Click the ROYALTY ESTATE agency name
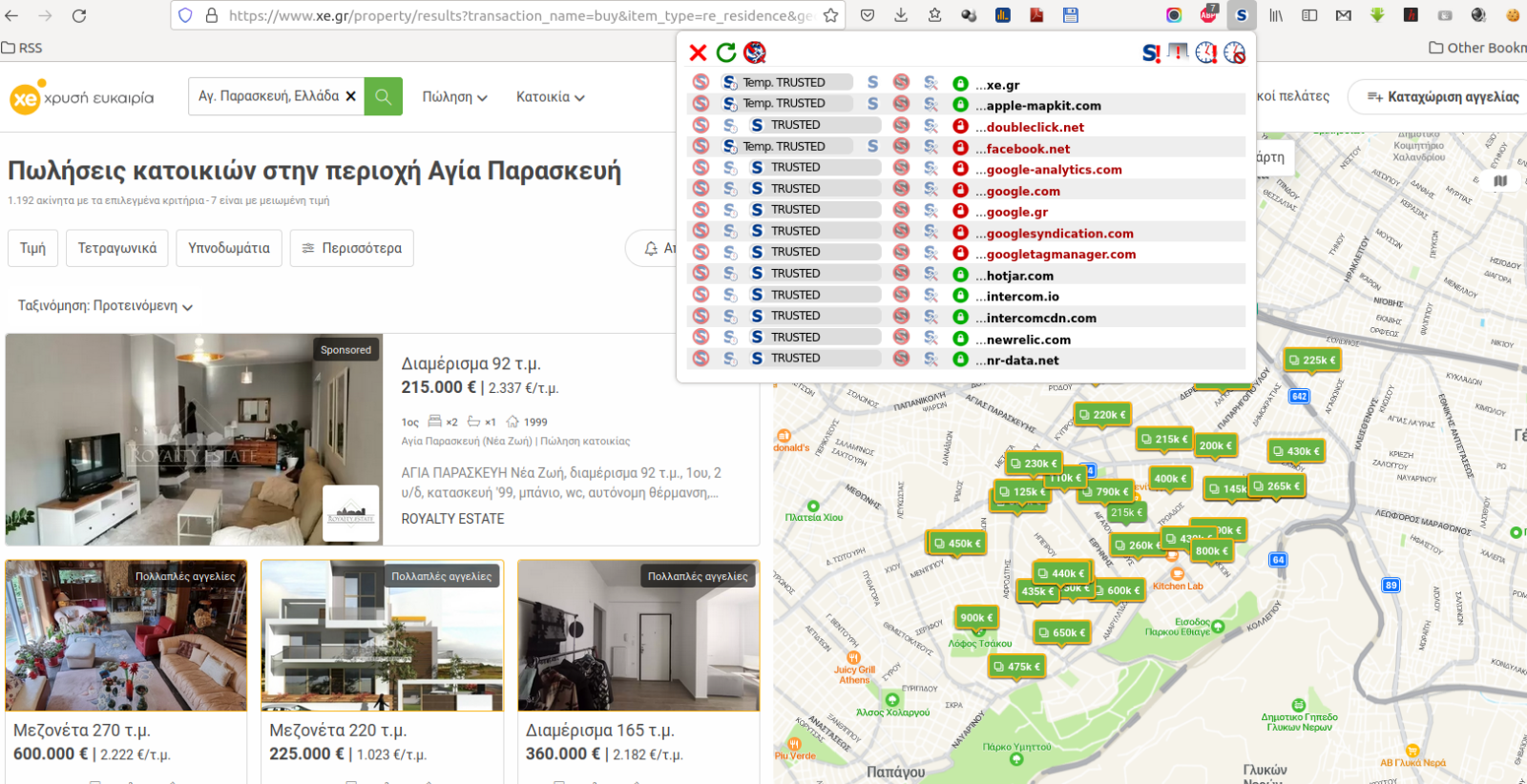Image resolution: width=1527 pixels, height=784 pixels. (452, 519)
